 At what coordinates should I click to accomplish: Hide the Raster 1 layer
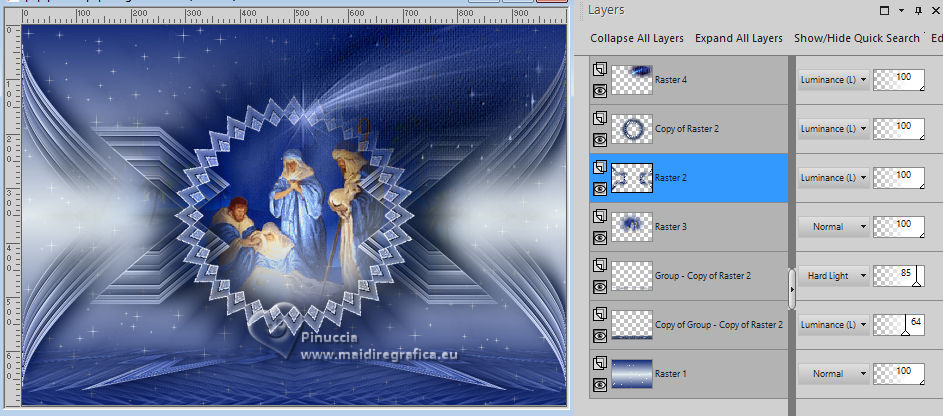point(600,385)
